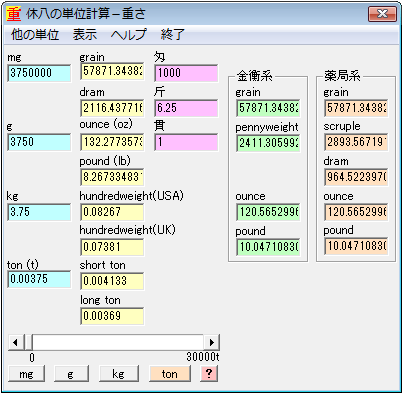Click the mg range button

pos(26,374)
